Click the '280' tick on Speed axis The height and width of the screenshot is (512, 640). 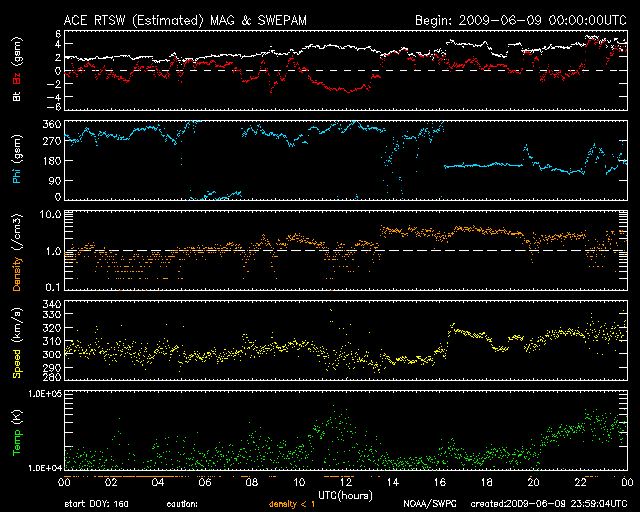coord(52,376)
